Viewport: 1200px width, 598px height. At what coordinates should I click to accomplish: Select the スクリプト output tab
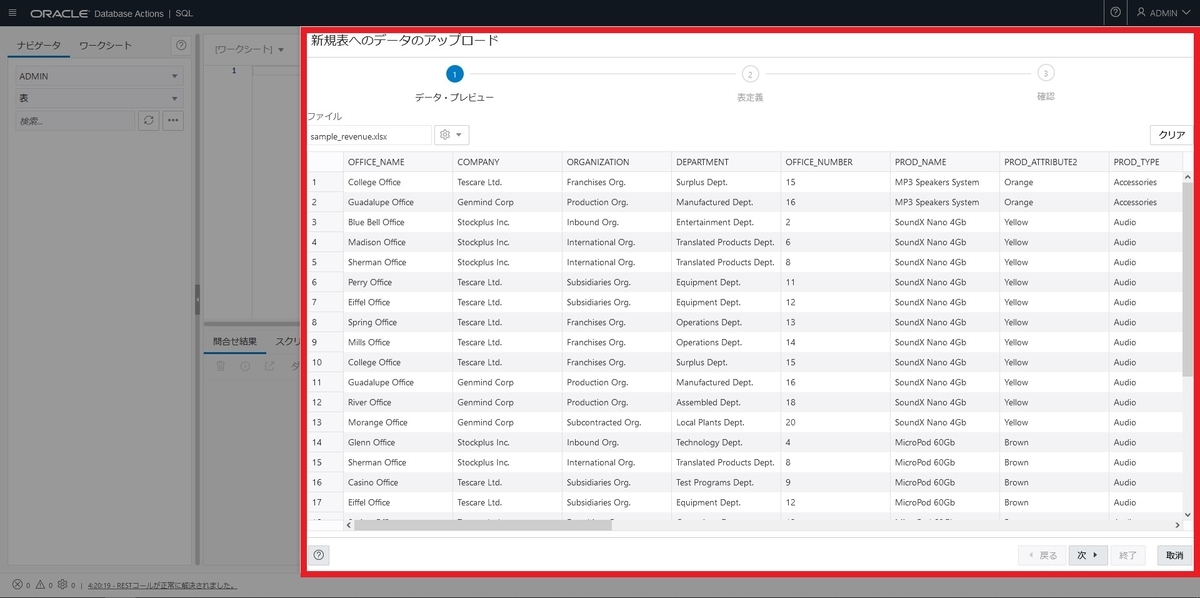click(287, 341)
